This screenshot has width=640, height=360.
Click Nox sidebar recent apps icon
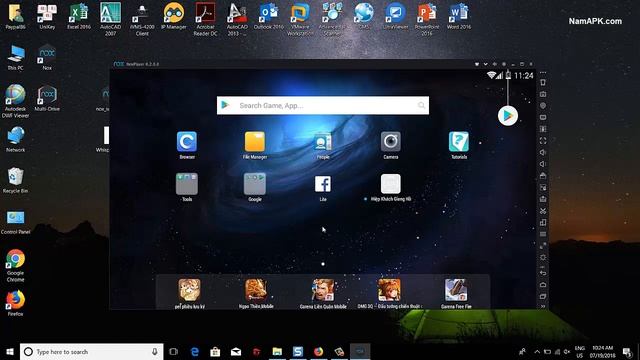click(x=543, y=296)
